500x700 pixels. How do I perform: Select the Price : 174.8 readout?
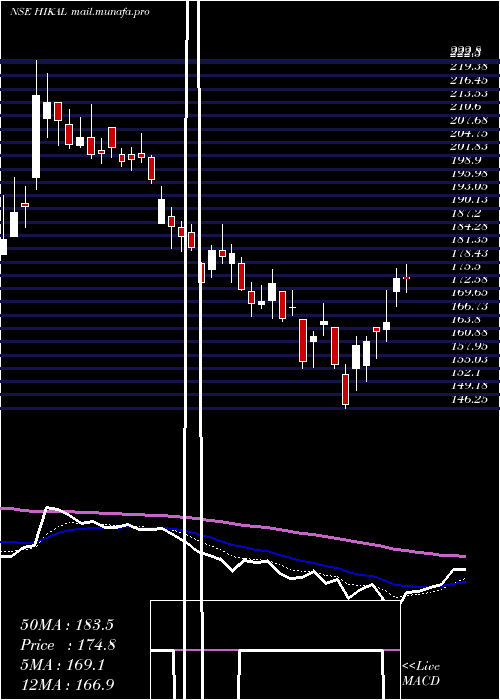[x=68, y=645]
